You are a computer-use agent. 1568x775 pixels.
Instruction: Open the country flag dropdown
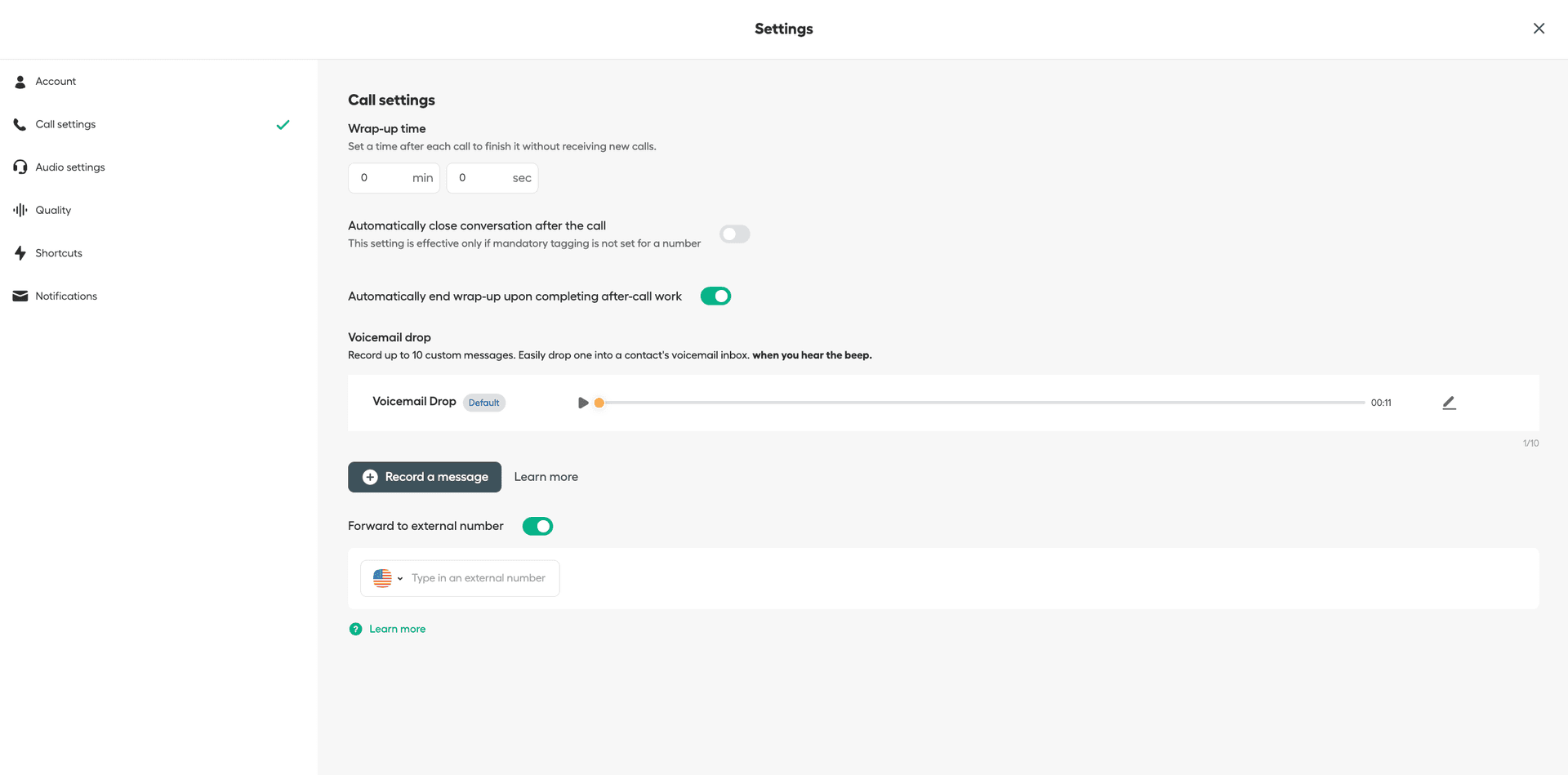(388, 578)
